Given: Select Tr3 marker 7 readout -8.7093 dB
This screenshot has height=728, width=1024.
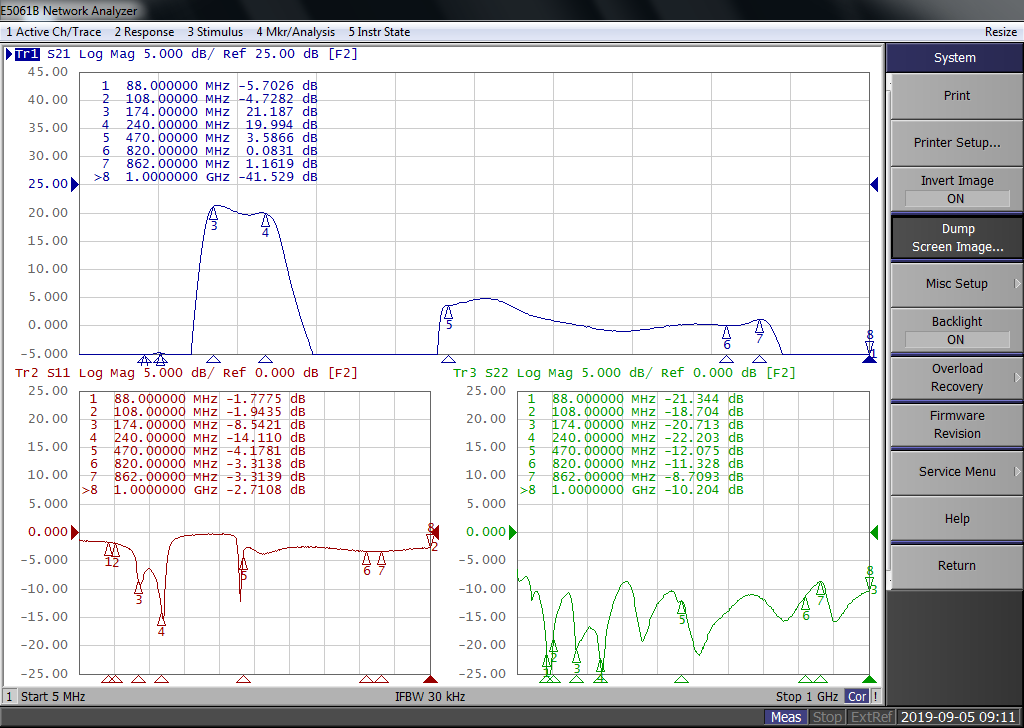Looking at the screenshot, I should point(704,477).
